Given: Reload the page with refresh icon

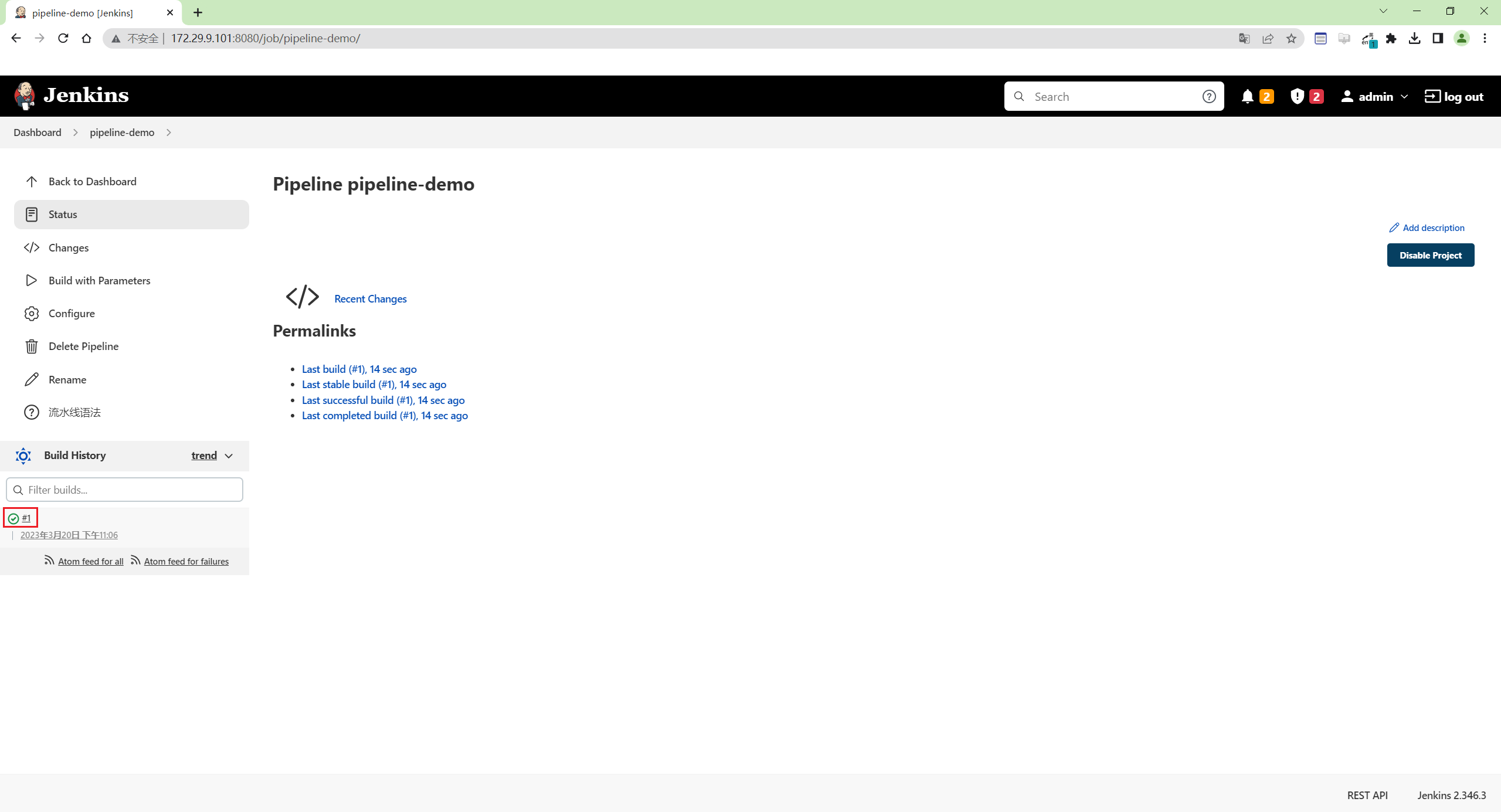Looking at the screenshot, I should tap(63, 38).
